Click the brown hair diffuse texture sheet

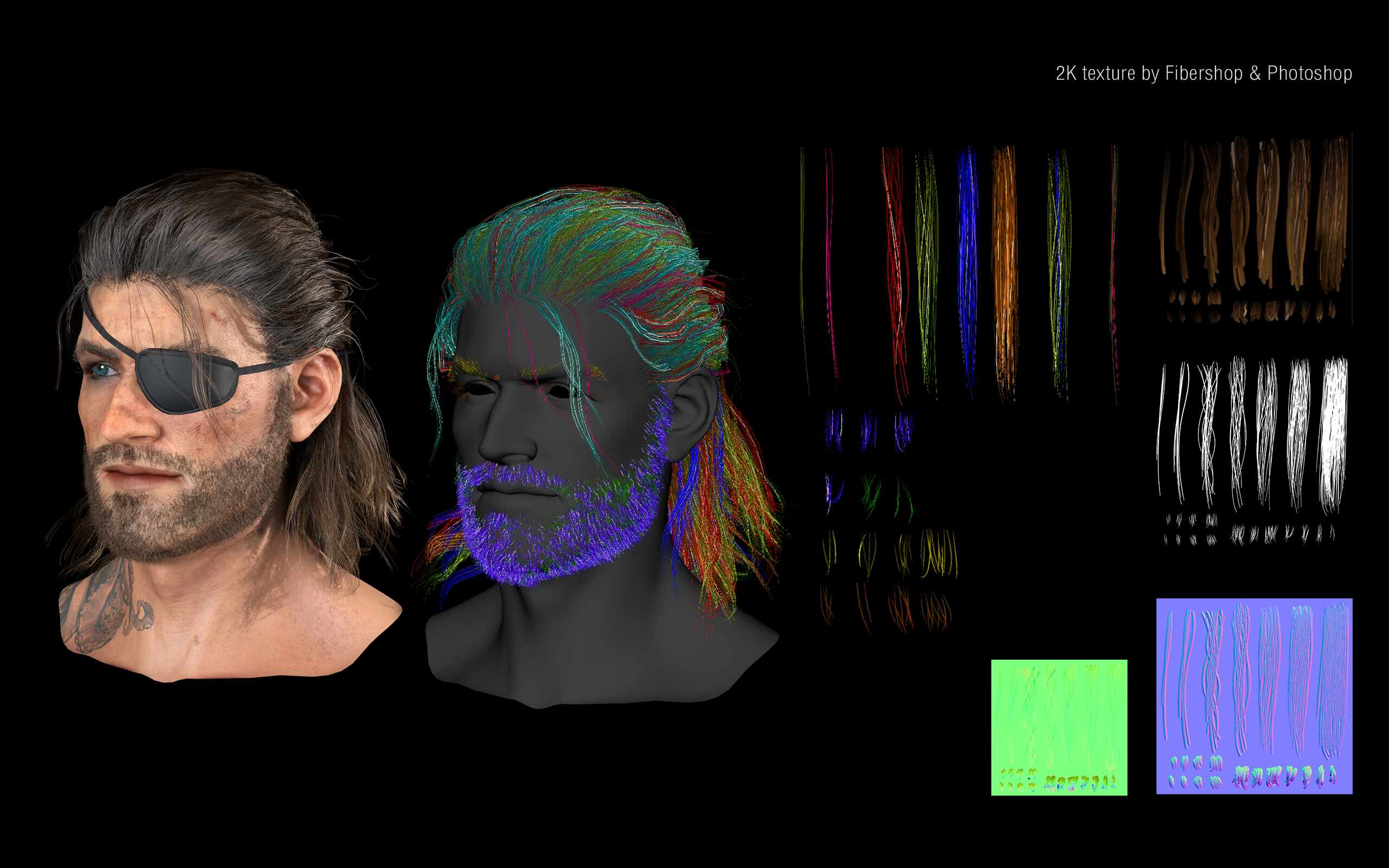pos(1254,228)
